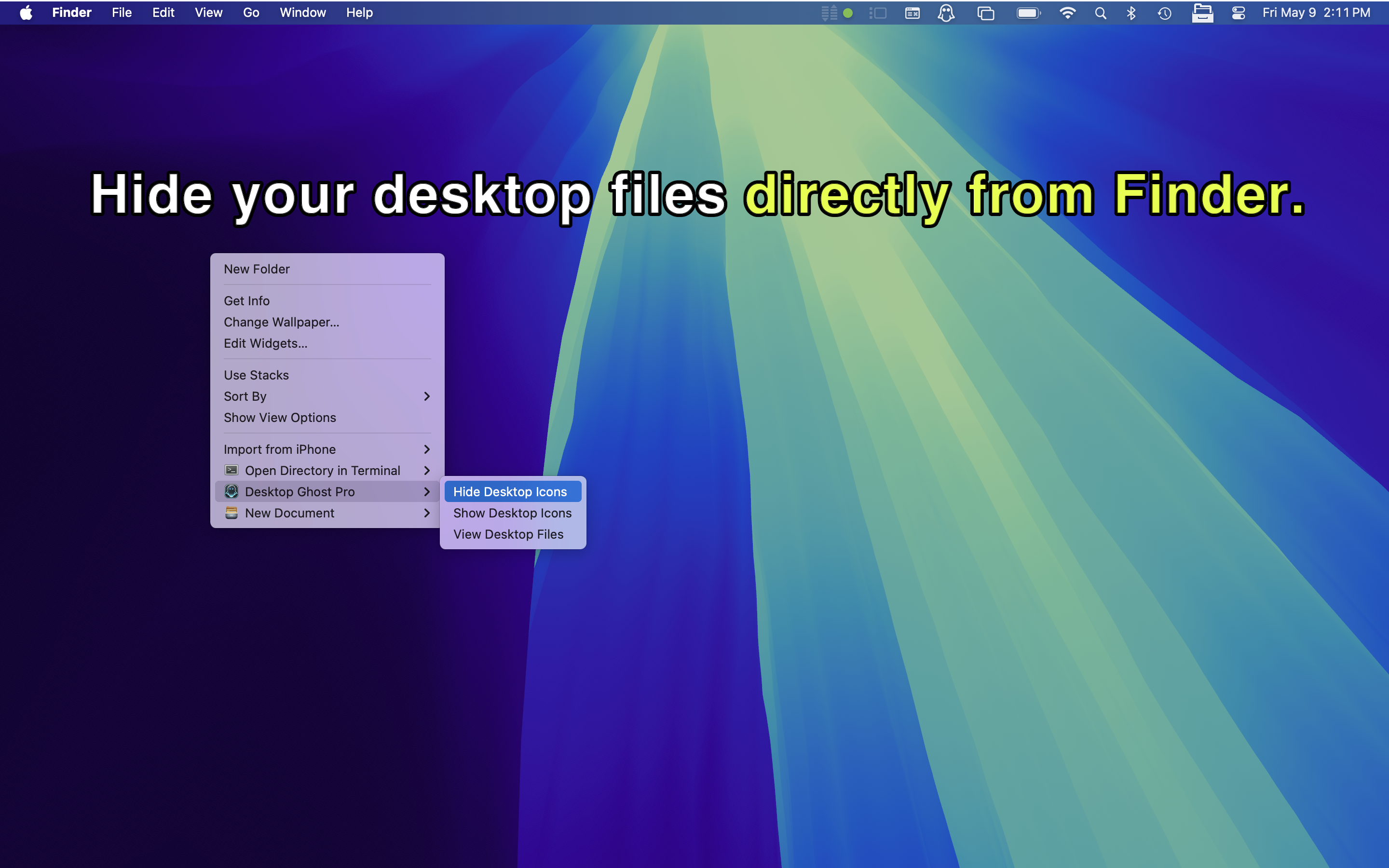The image size is (1389, 868).
Task: Click the network activity bars menu bar icon
Action: pos(830,13)
